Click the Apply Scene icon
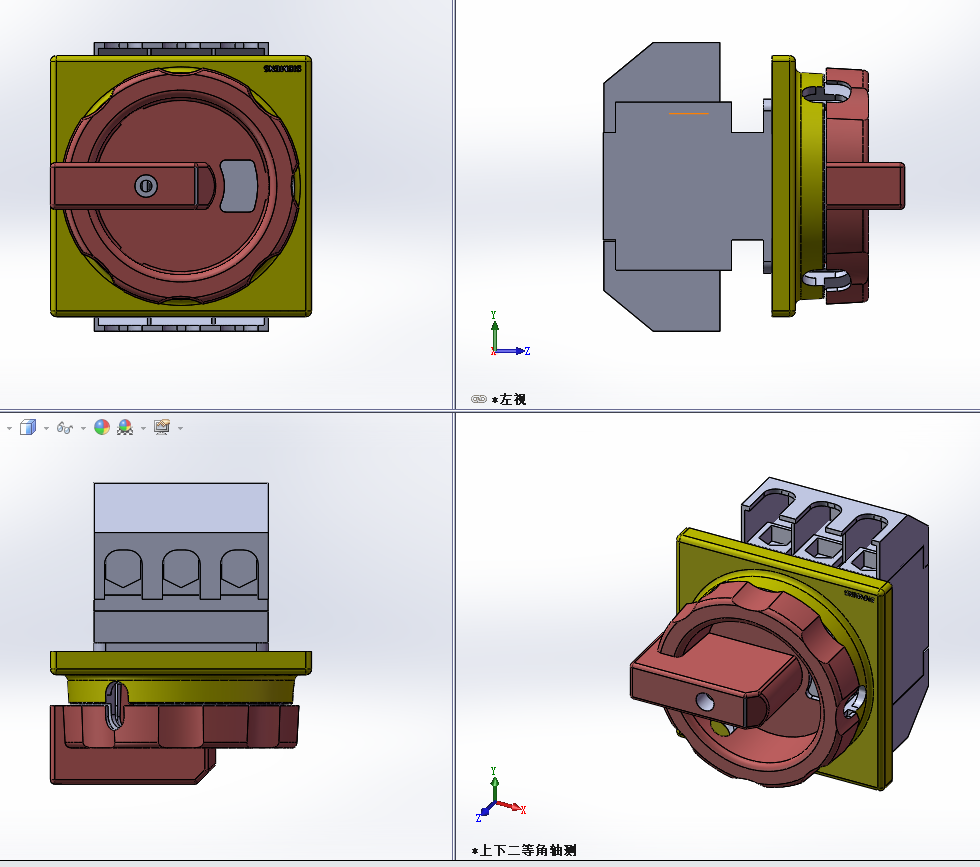This screenshot has height=867, width=980. pos(125,427)
